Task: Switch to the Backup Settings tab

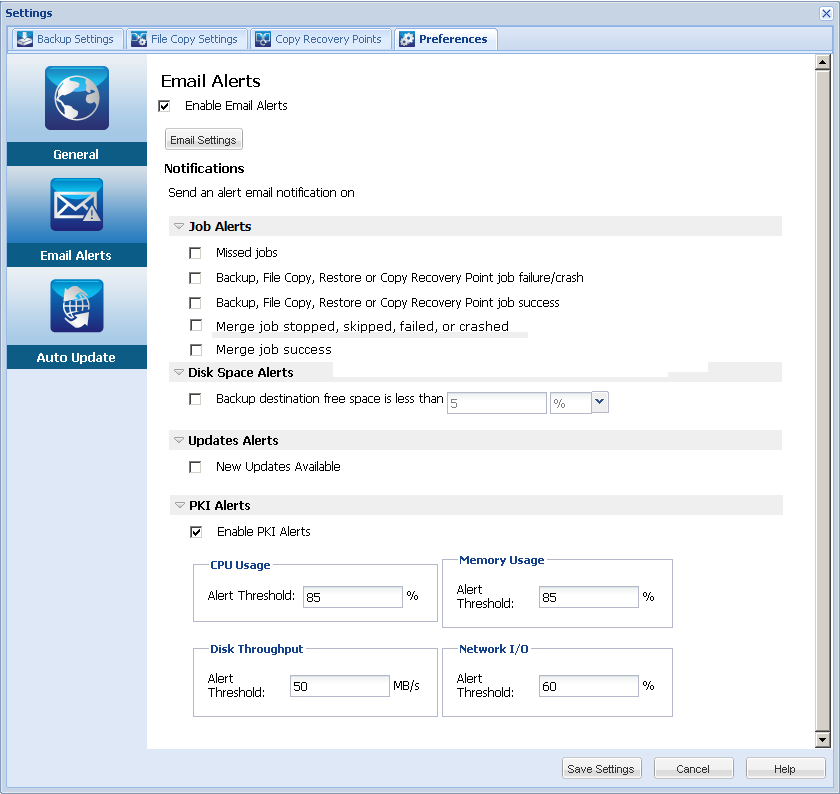Action: [66, 38]
